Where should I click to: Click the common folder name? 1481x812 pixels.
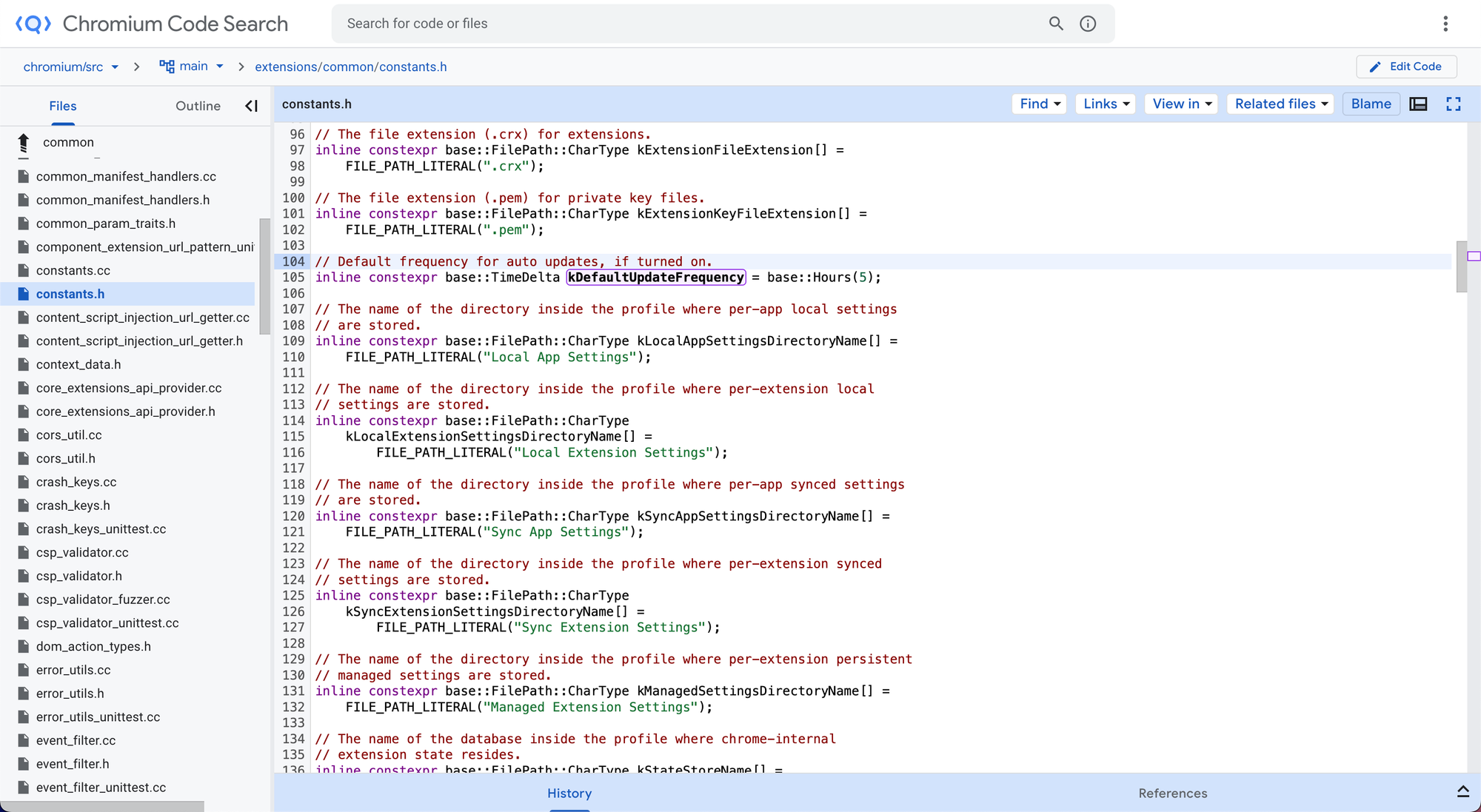coord(68,142)
